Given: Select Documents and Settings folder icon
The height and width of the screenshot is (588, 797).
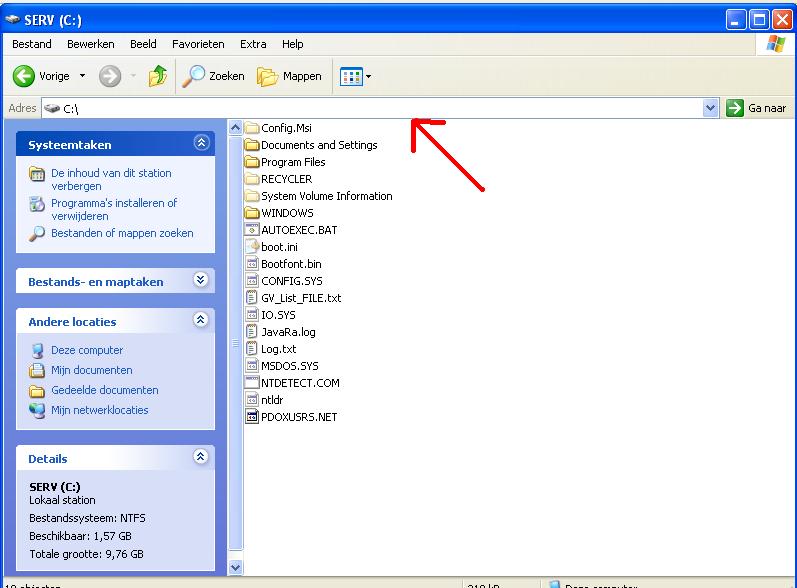Looking at the screenshot, I should click(x=252, y=145).
